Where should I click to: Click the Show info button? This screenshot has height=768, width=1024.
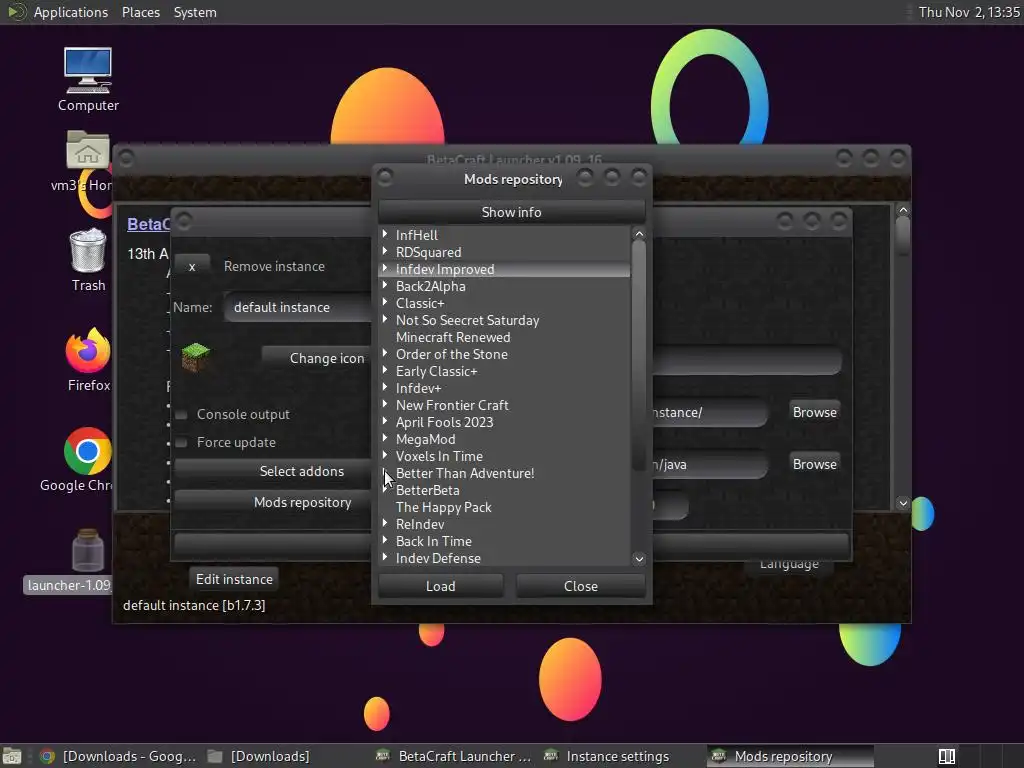[511, 212]
